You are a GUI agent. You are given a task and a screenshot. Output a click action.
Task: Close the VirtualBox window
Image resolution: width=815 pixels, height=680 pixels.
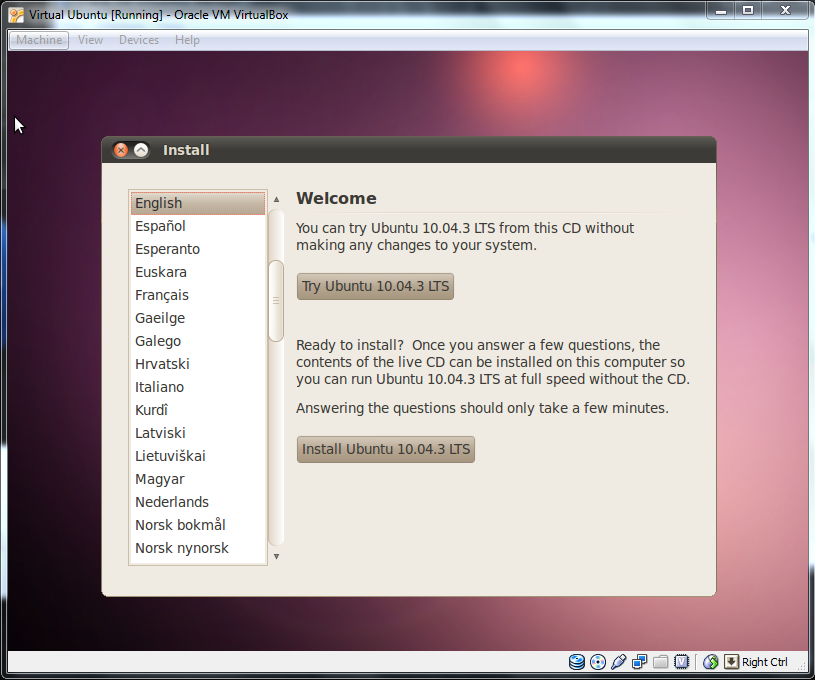tap(785, 10)
